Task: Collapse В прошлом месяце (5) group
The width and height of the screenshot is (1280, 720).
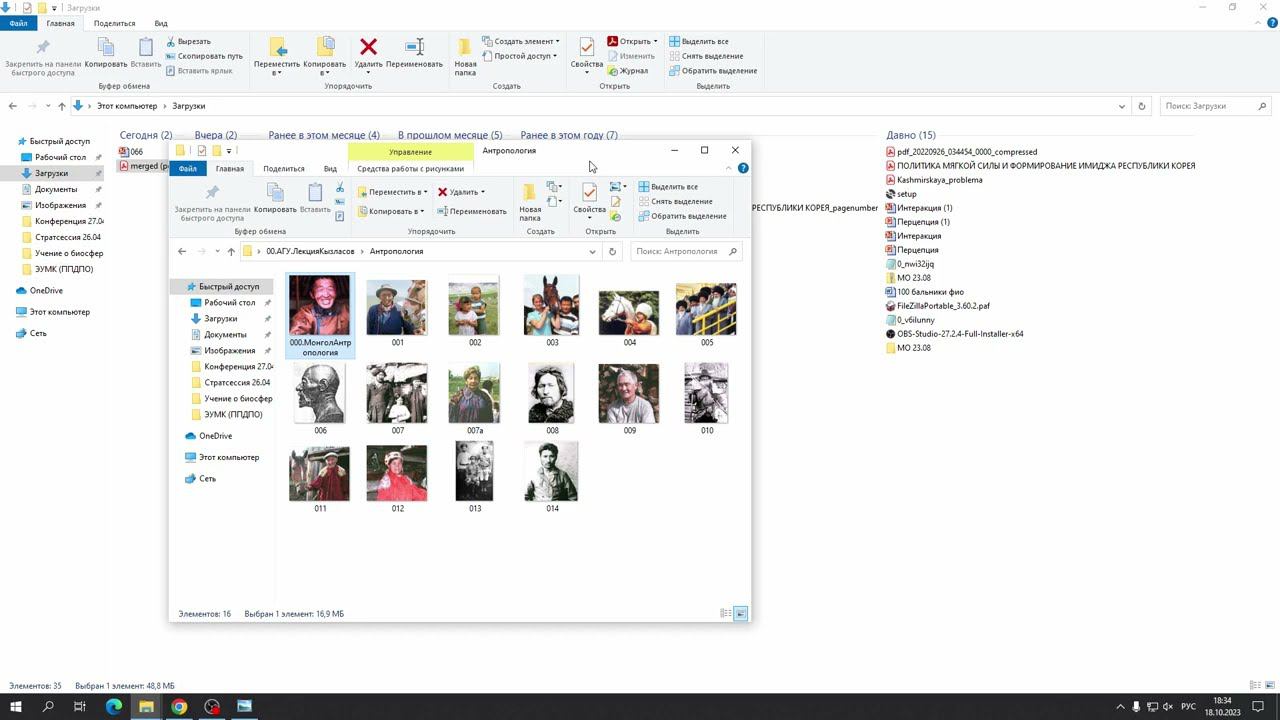Action: 450,135
